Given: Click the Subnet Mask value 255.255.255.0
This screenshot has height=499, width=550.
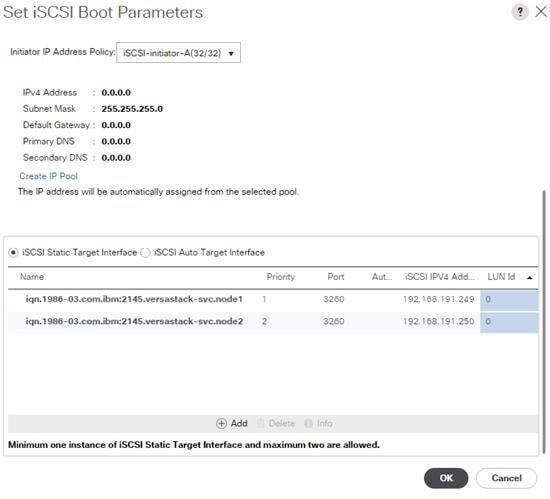Looking at the screenshot, I should [x=132, y=109].
